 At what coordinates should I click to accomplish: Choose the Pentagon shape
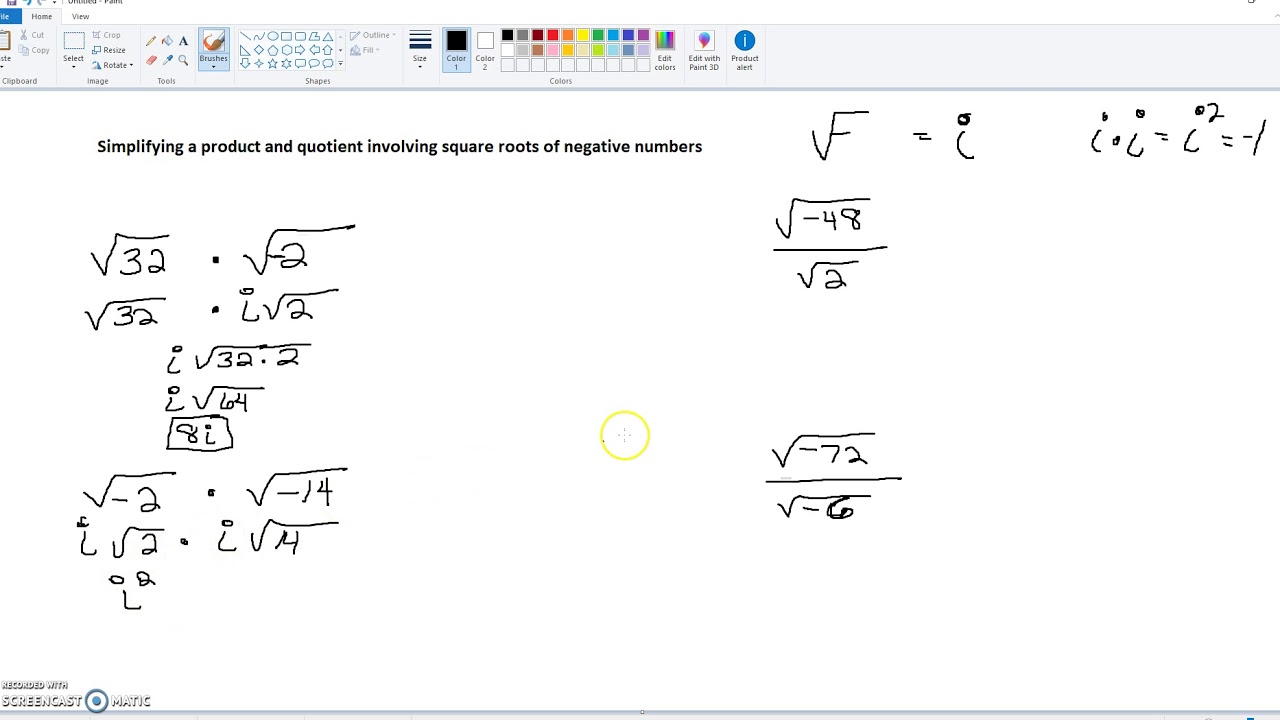(x=273, y=50)
